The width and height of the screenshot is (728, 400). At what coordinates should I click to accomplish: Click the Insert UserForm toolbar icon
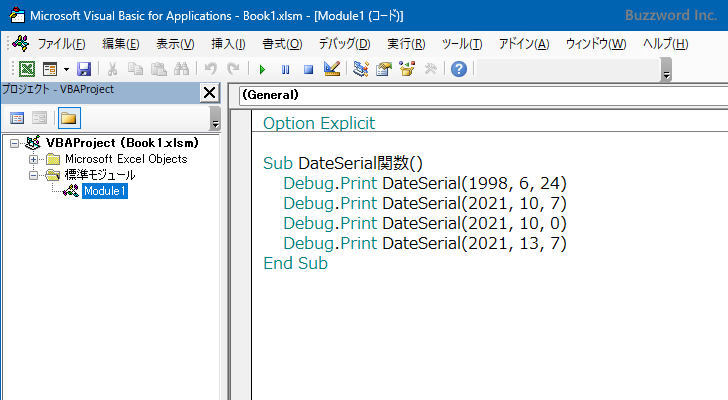click(x=50, y=69)
